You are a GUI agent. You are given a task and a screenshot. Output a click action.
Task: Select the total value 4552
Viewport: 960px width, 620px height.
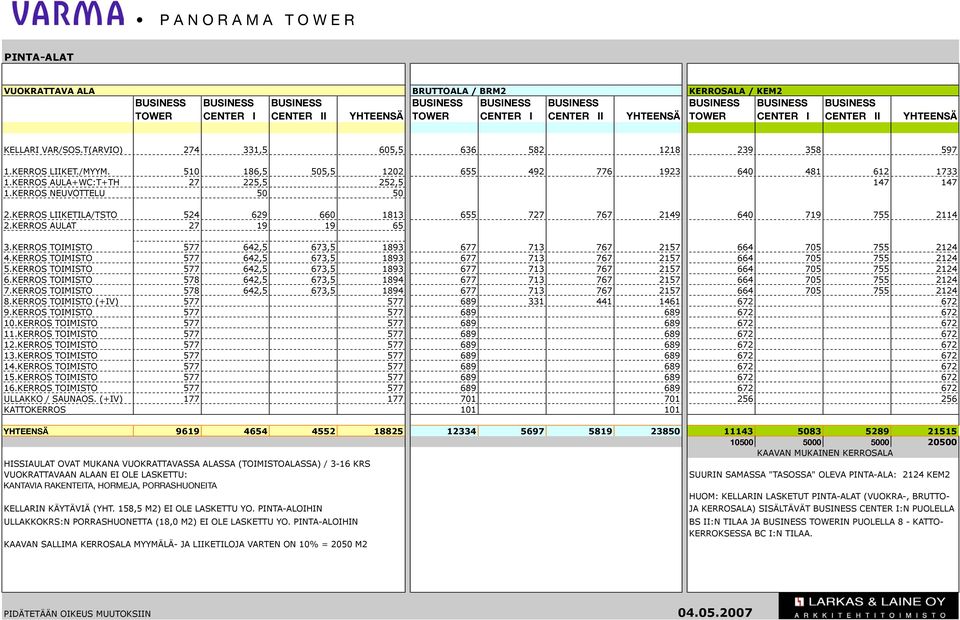click(324, 431)
